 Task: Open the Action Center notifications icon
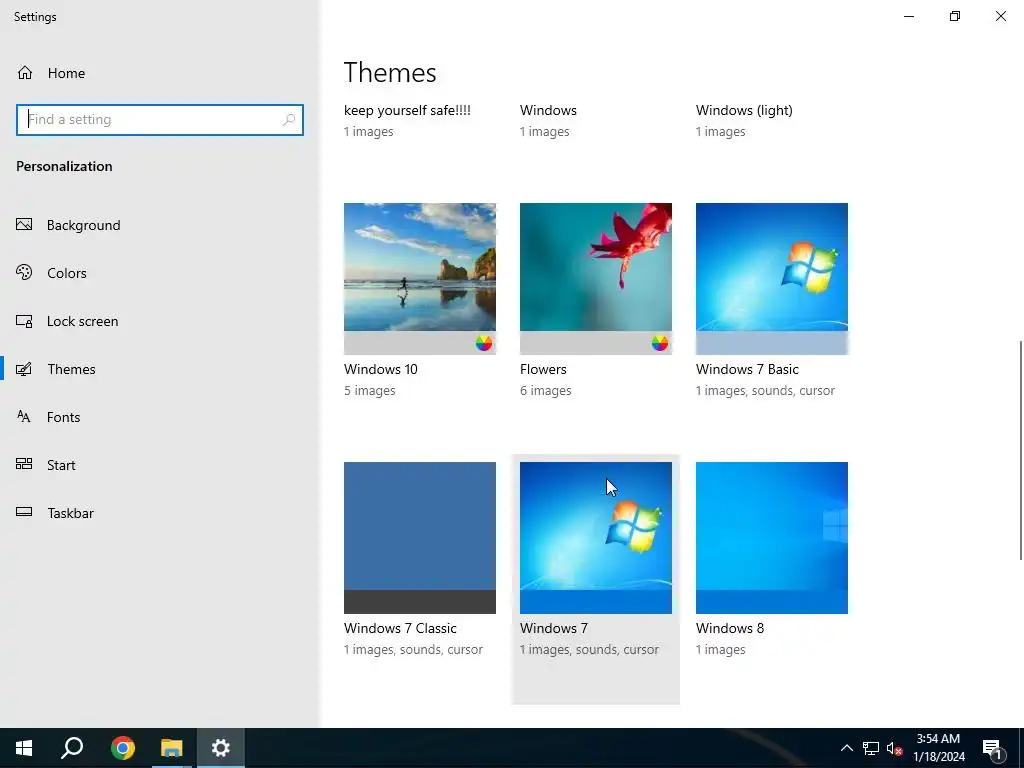pyautogui.click(x=993, y=749)
